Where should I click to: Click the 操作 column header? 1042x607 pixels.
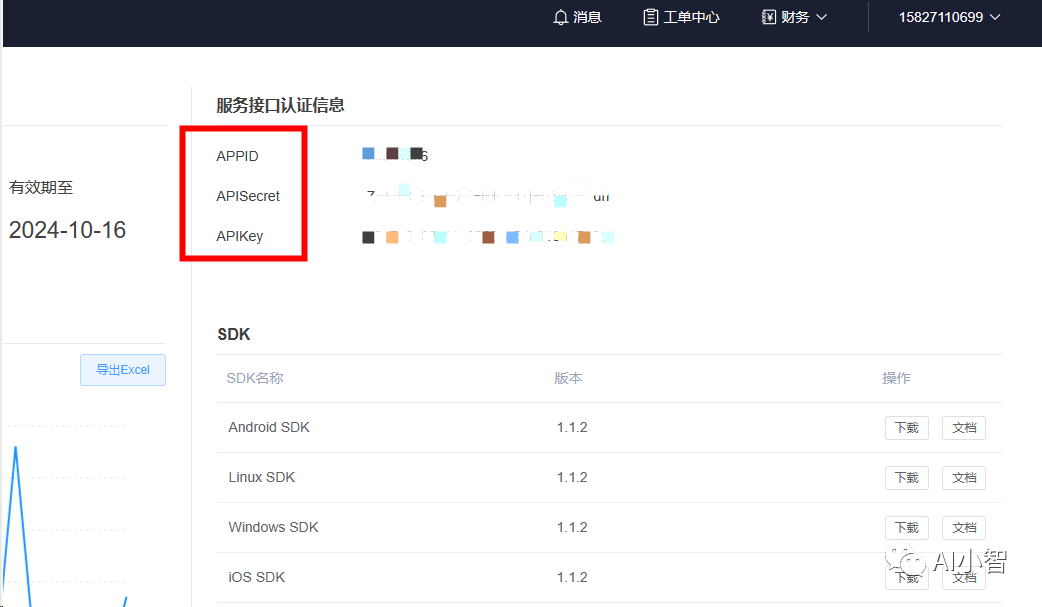coord(896,378)
